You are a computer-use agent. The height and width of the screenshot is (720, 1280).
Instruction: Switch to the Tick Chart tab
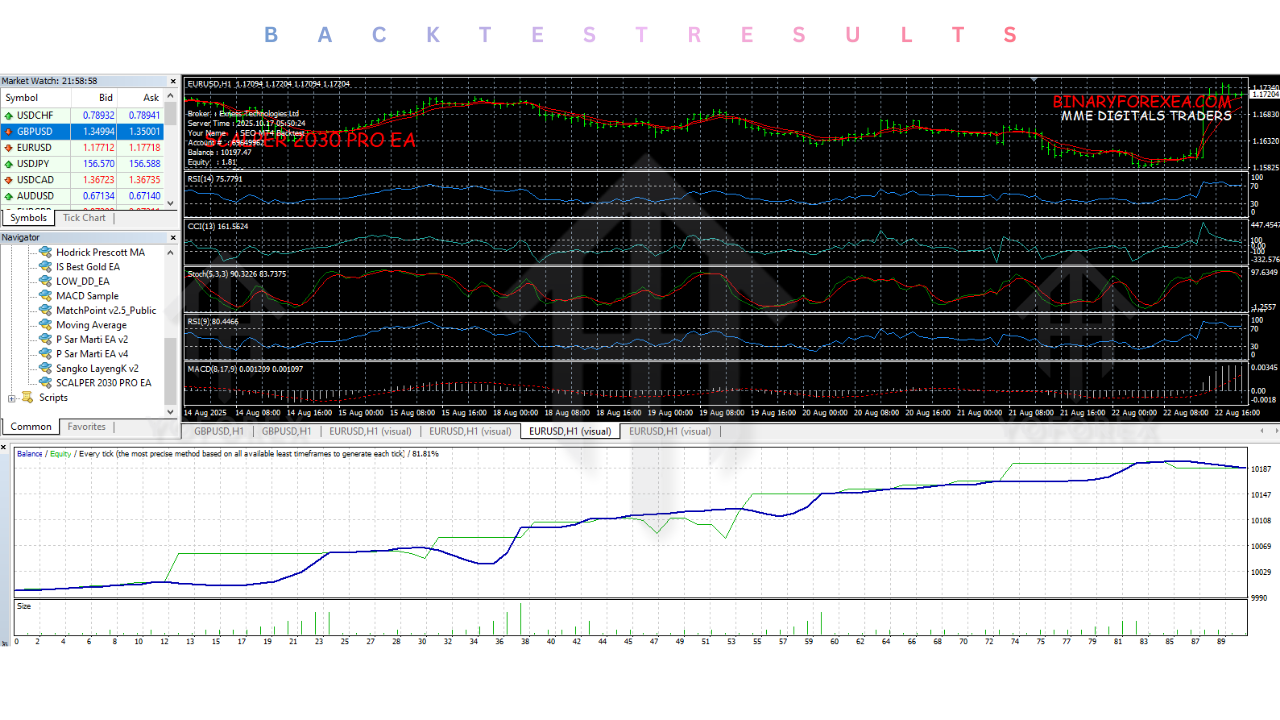click(84, 217)
